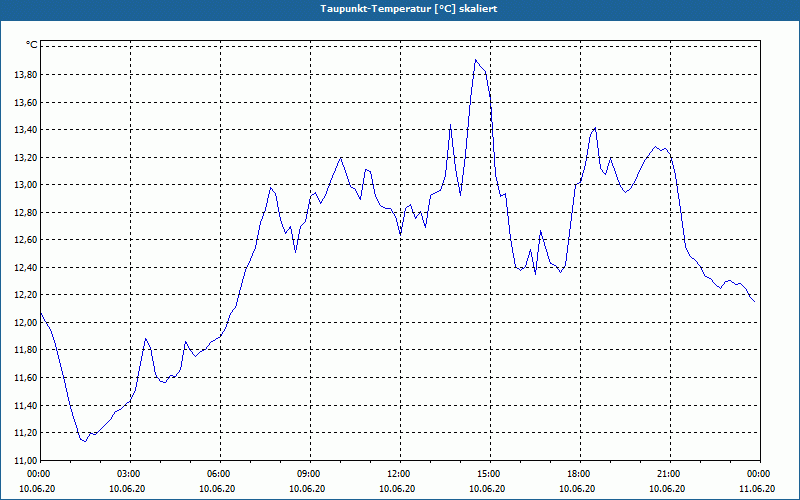The height and width of the screenshot is (500, 800).
Task: Click the 10.06.20 date beneath 21:00
Action: 667,489
